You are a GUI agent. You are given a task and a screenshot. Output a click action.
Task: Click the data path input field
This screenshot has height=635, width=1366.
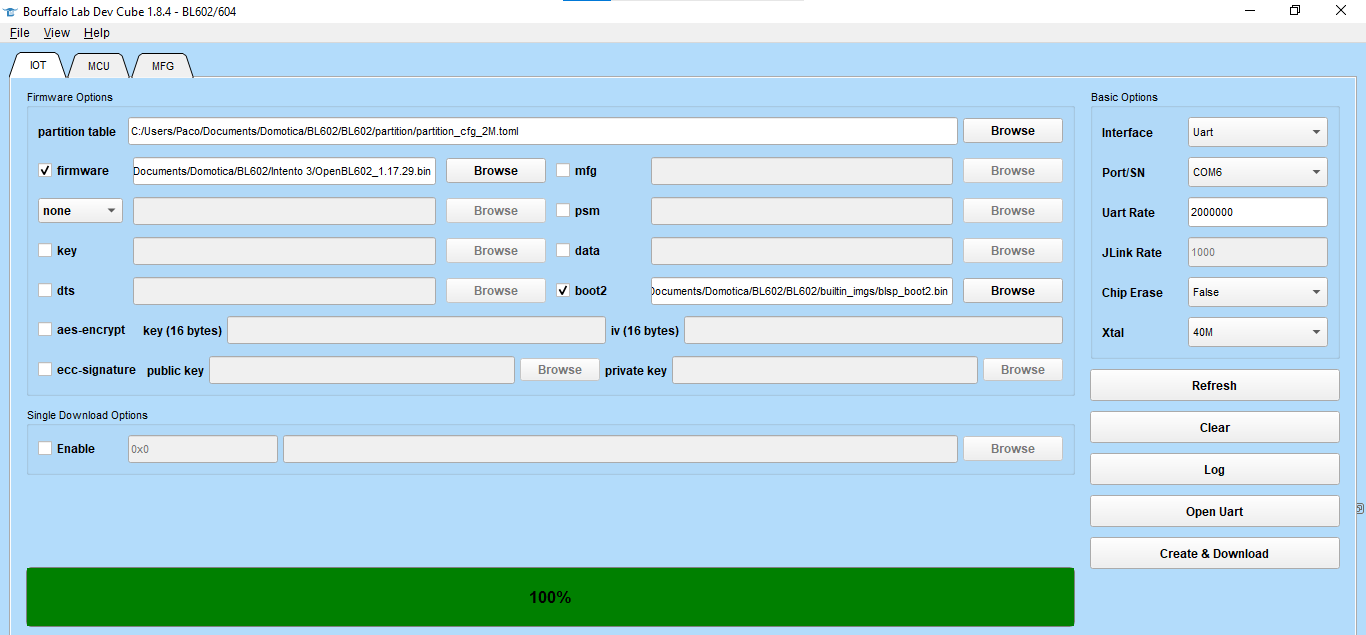point(802,251)
